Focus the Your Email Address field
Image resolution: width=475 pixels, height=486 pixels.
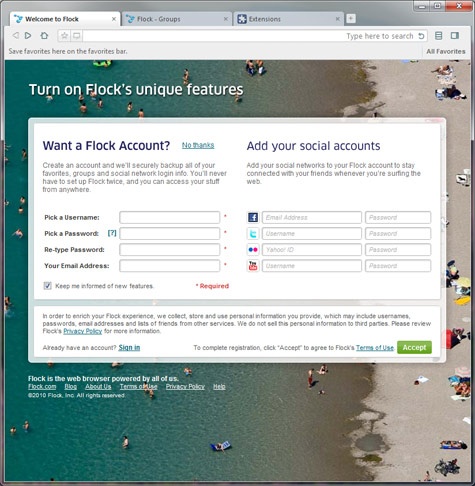(x=170, y=266)
